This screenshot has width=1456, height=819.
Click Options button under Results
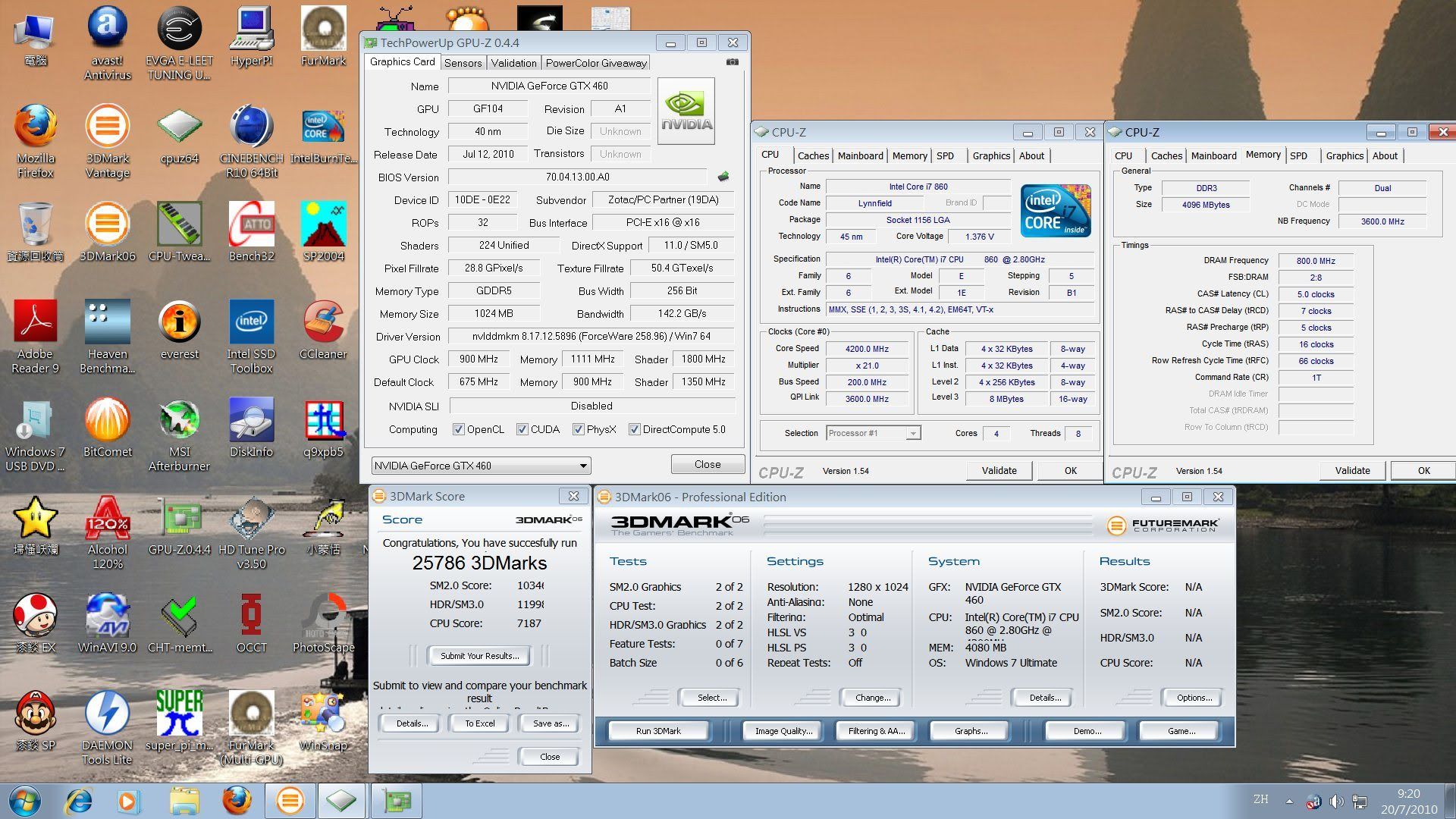pyautogui.click(x=1194, y=698)
